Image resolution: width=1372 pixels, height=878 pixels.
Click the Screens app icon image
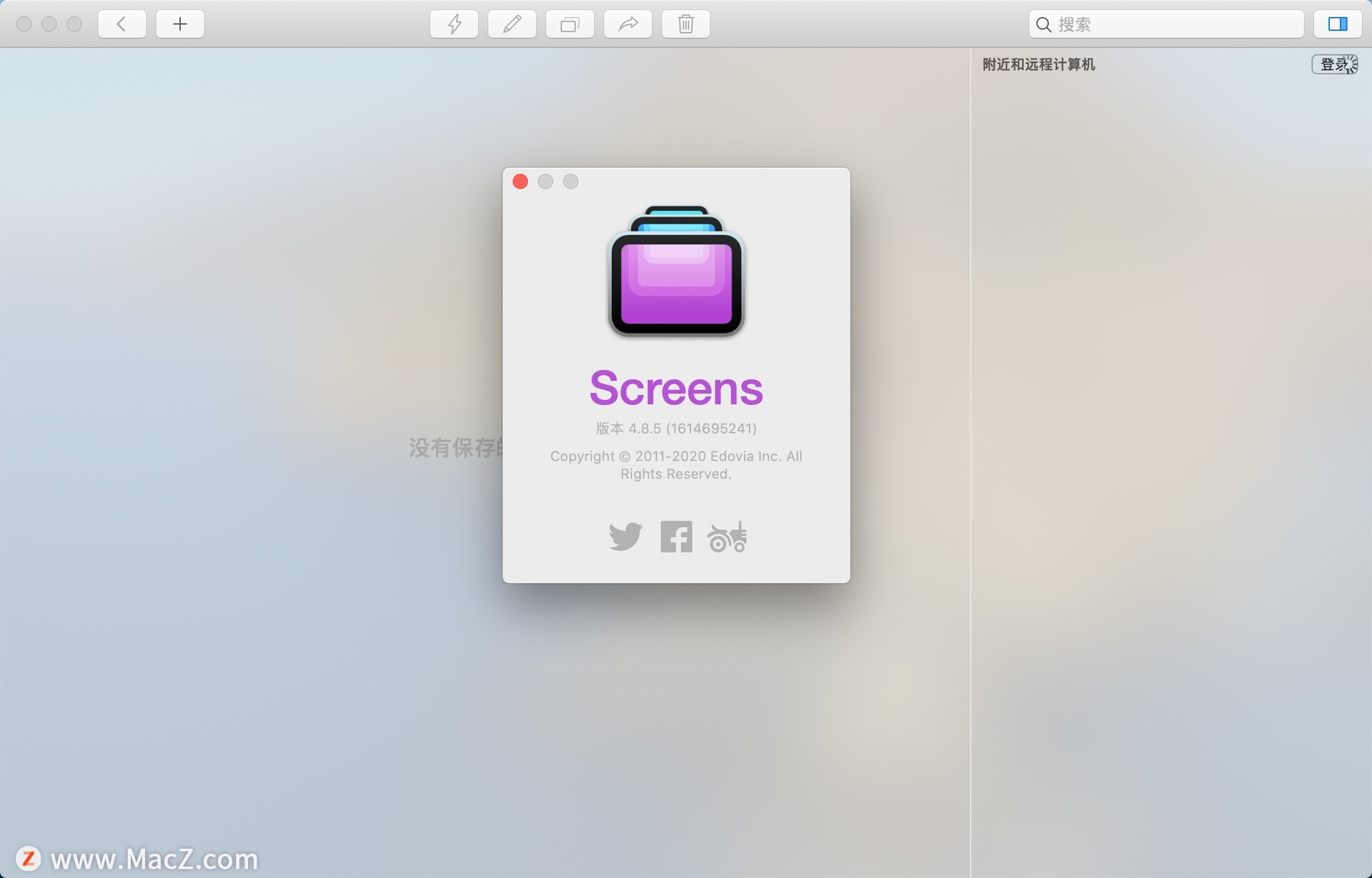pos(676,271)
